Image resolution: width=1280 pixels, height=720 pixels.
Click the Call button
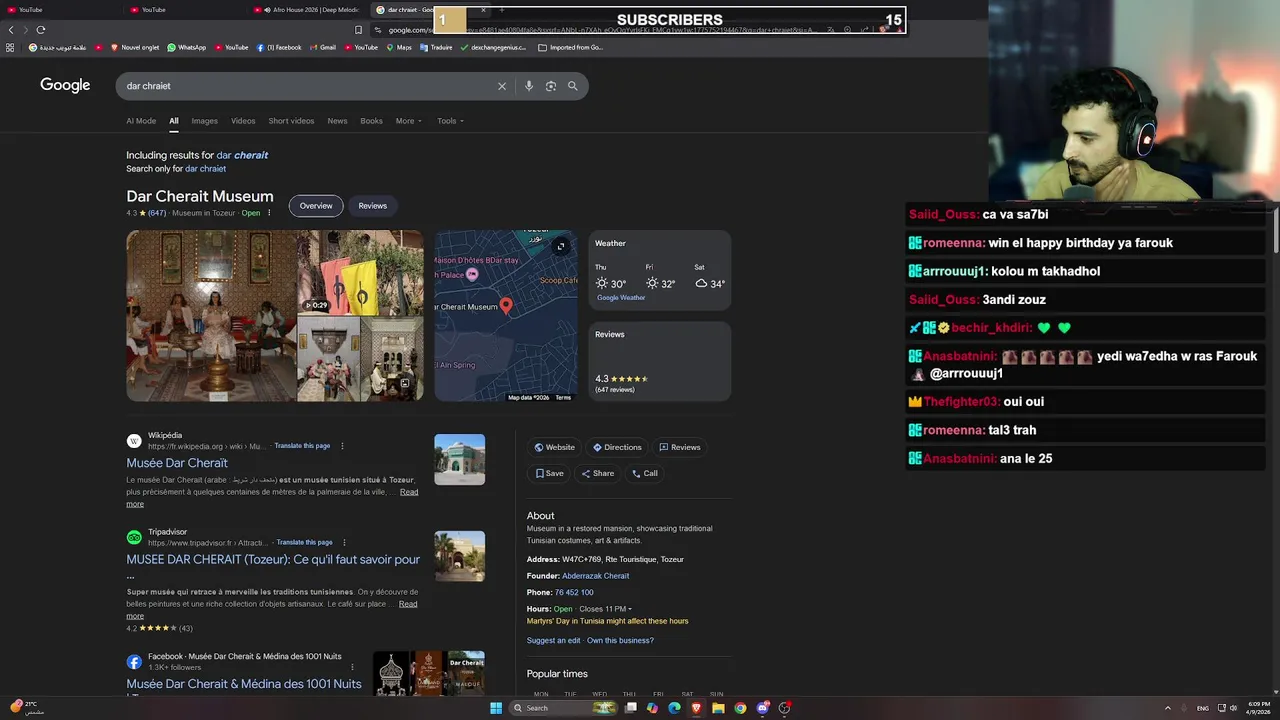[645, 473]
